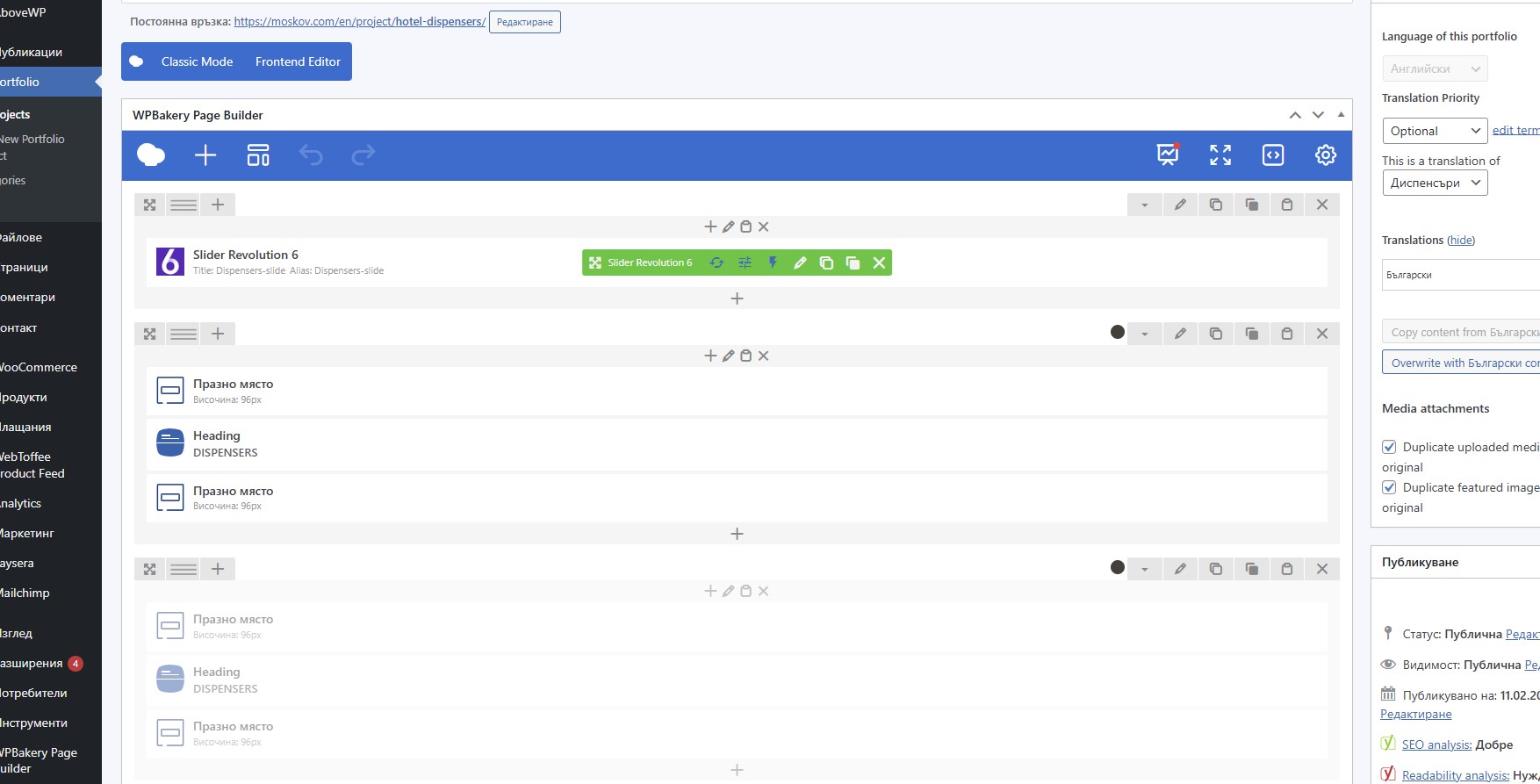Delete the first row containing Slider Revolution
This screenshot has height=784, width=1540.
coord(1322,205)
